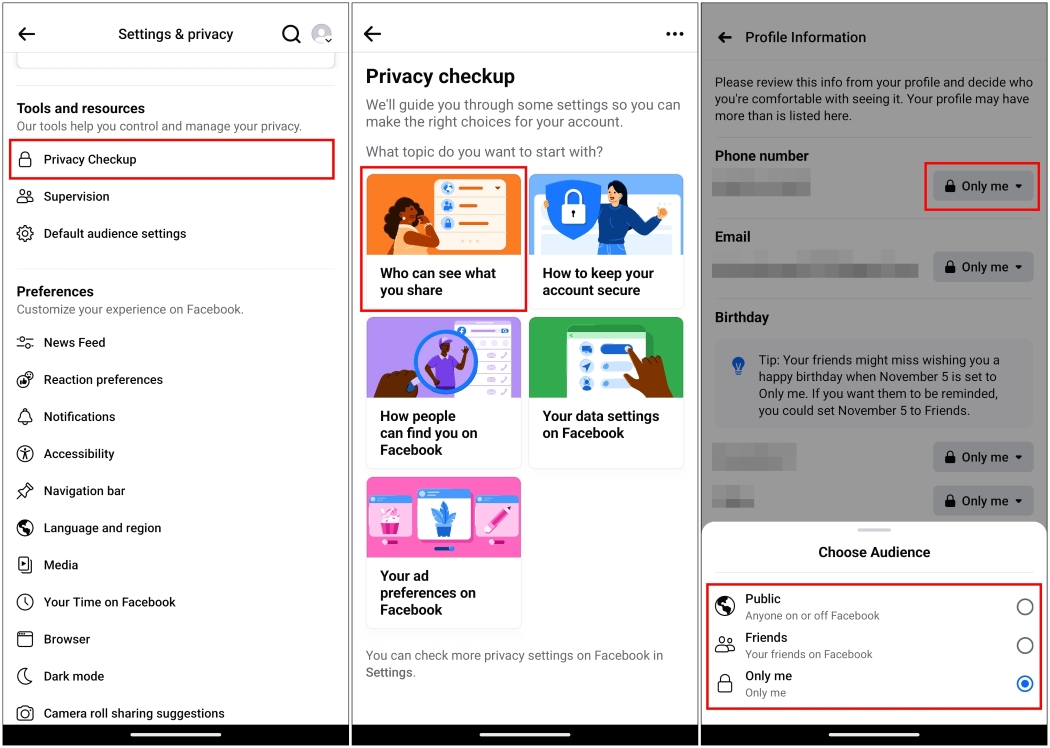The image size is (1050, 748).
Task: Choose Friends in the Choose Audience sheet
Action: tap(1024, 645)
